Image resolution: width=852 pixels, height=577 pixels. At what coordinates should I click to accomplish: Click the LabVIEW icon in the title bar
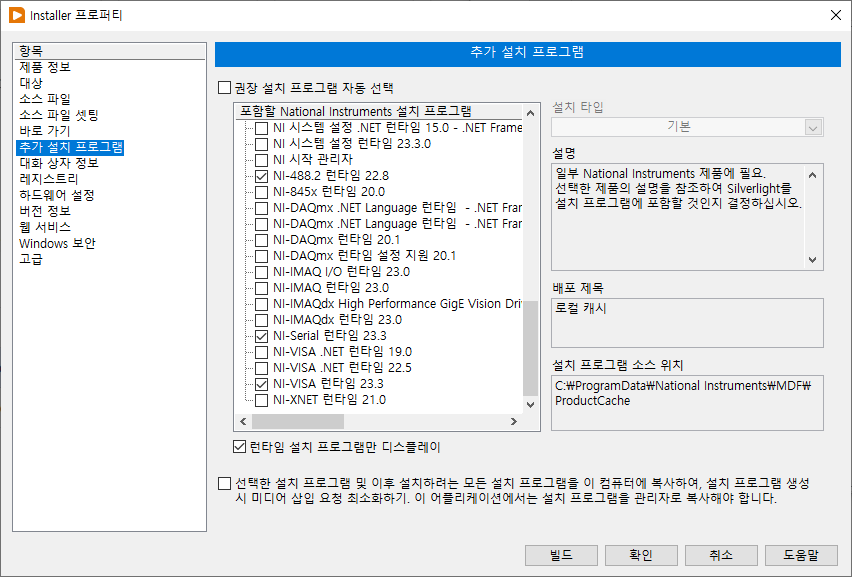click(x=17, y=15)
